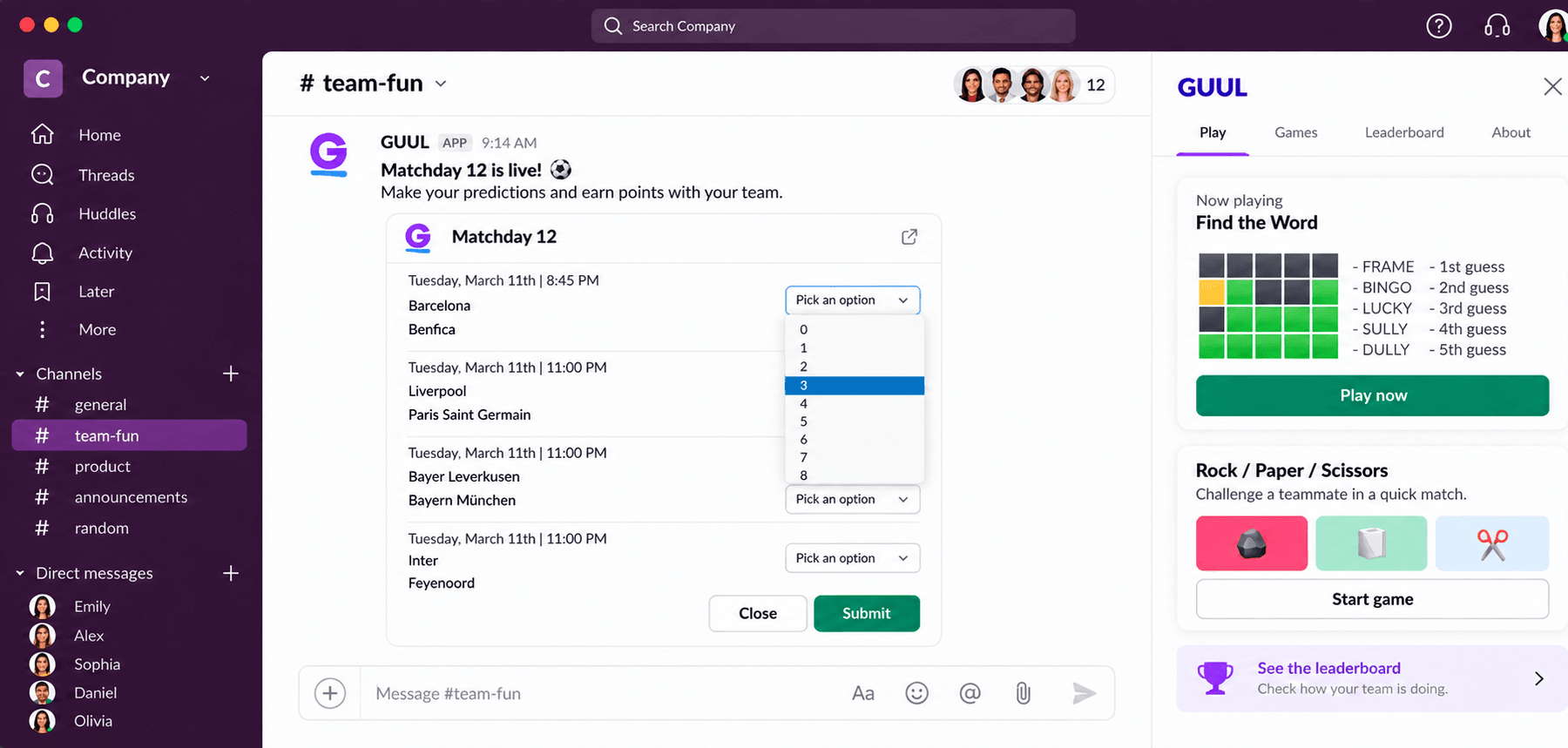This screenshot has height=748, width=1568.
Task: Open the Later bookmark icon
Action: click(42, 291)
